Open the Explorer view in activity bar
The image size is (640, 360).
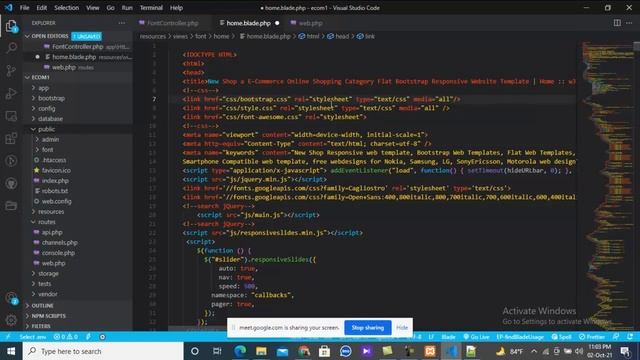pyautogui.click(x=11, y=26)
